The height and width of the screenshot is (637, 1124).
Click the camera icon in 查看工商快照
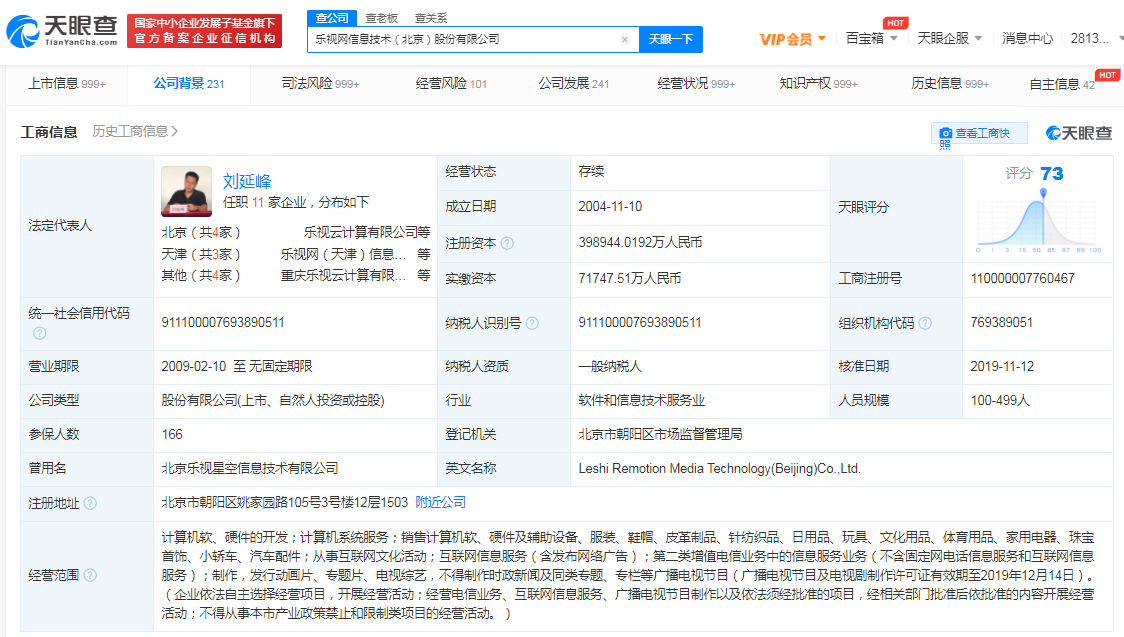pos(946,133)
